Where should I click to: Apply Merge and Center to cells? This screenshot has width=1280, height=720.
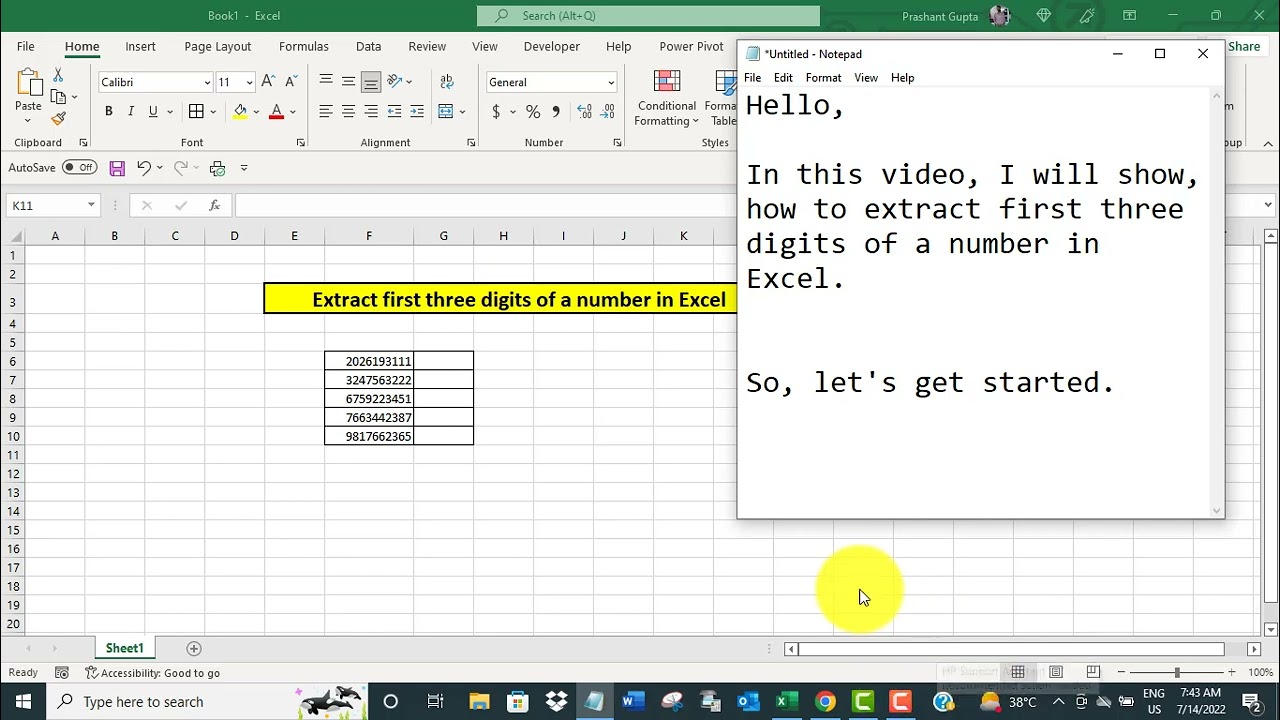(446, 111)
